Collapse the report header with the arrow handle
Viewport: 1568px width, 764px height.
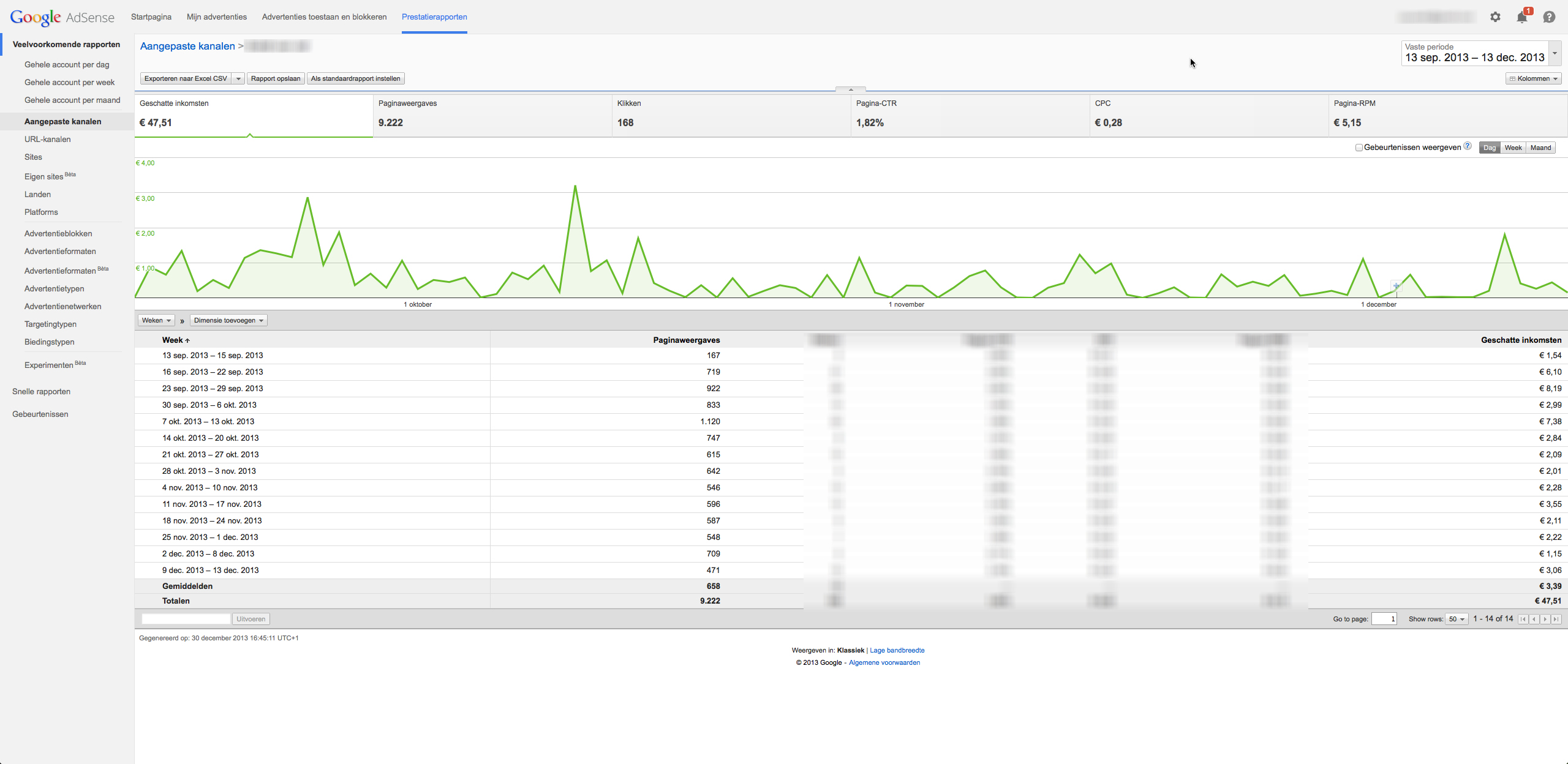(x=850, y=89)
